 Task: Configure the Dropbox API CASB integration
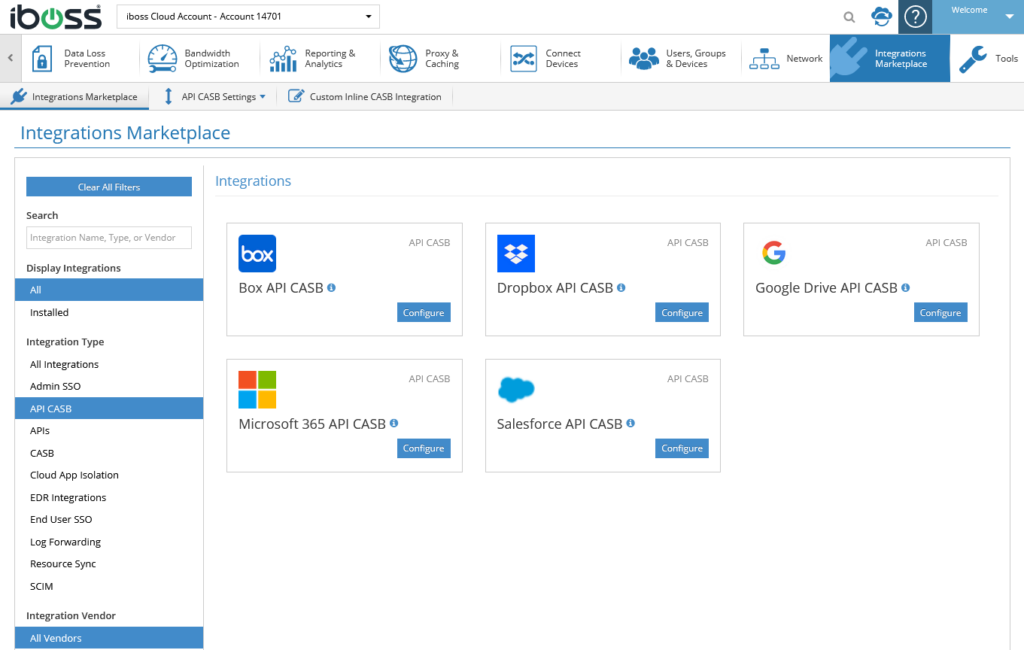[682, 312]
